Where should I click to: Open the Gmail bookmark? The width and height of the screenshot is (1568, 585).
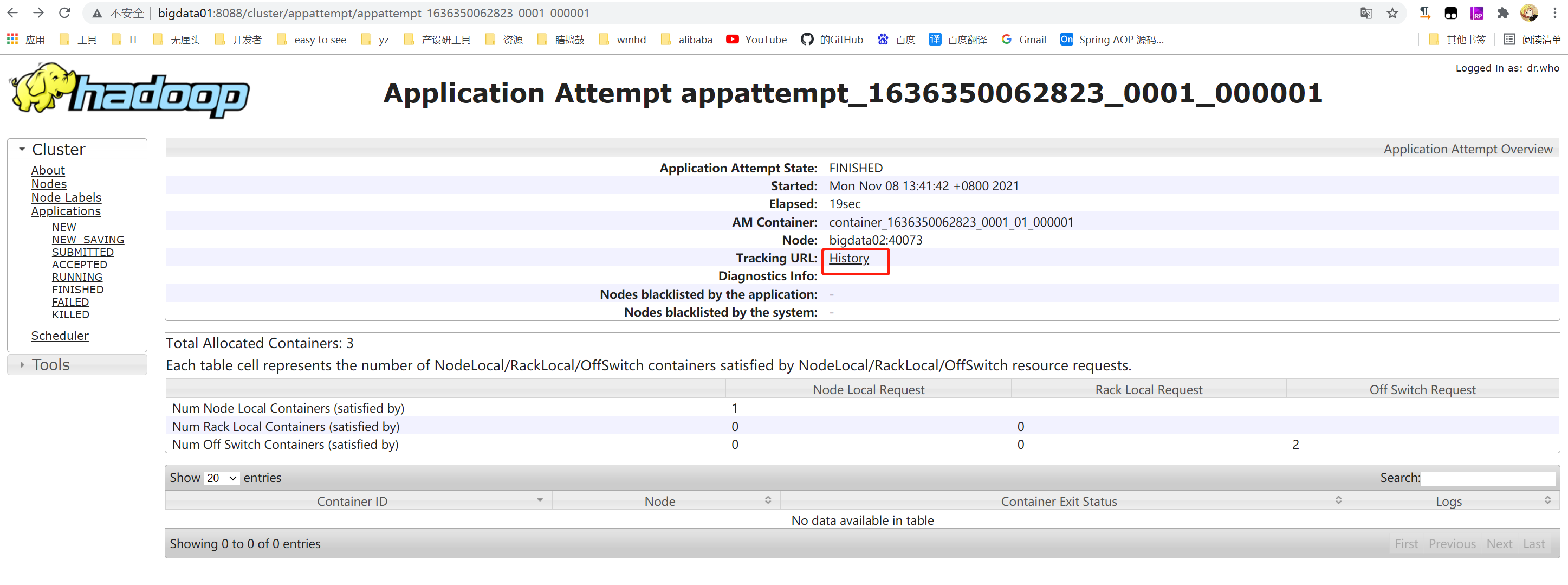point(1023,40)
